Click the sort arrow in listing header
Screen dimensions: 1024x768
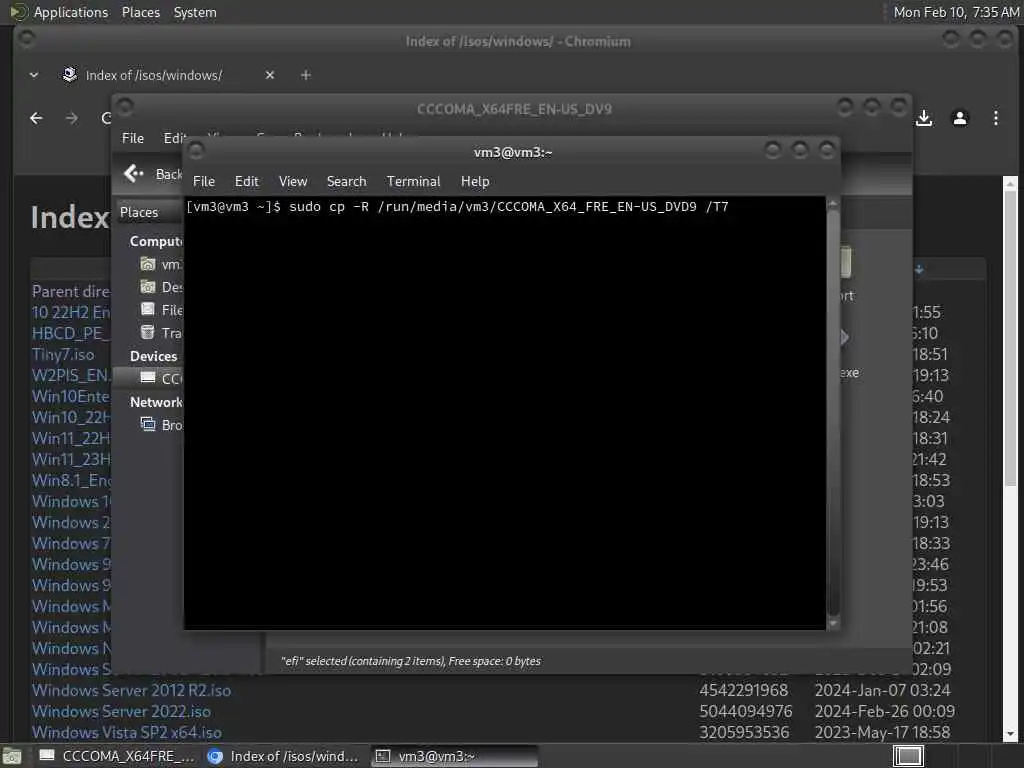click(x=920, y=269)
